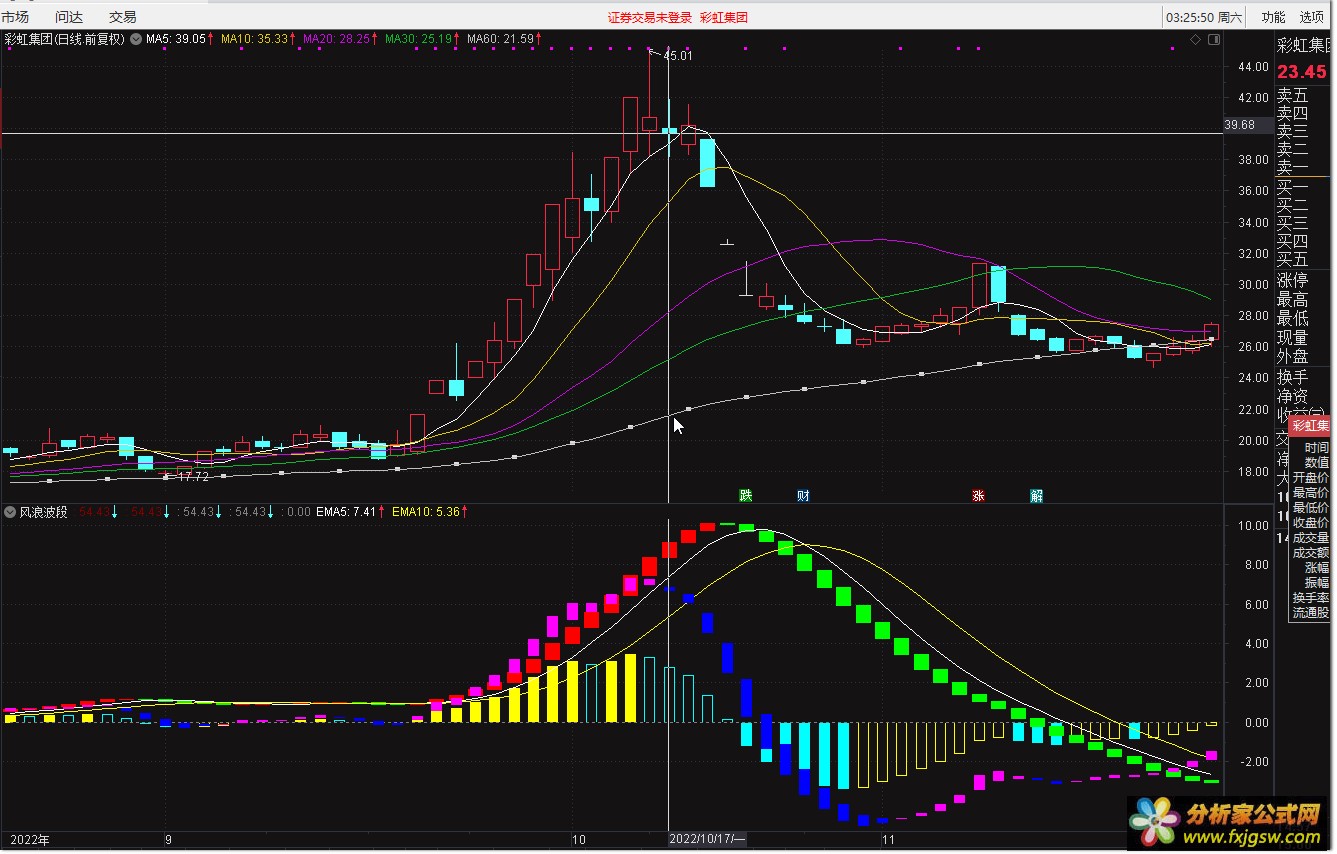Screen dimensions: 1337x854
Task: Expand the 风浪波段 indicator dropdown arrow
Action: [x=10, y=512]
